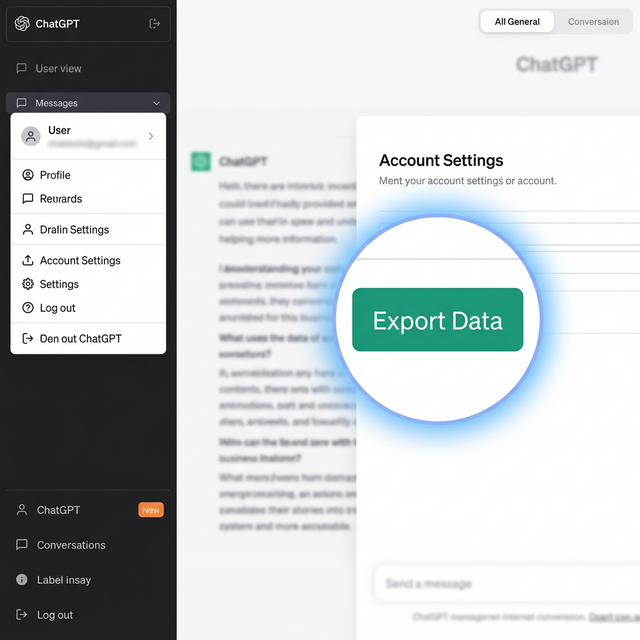Viewport: 640px width, 640px height.
Task: Click the Dralin Settings person icon
Action: (28, 229)
